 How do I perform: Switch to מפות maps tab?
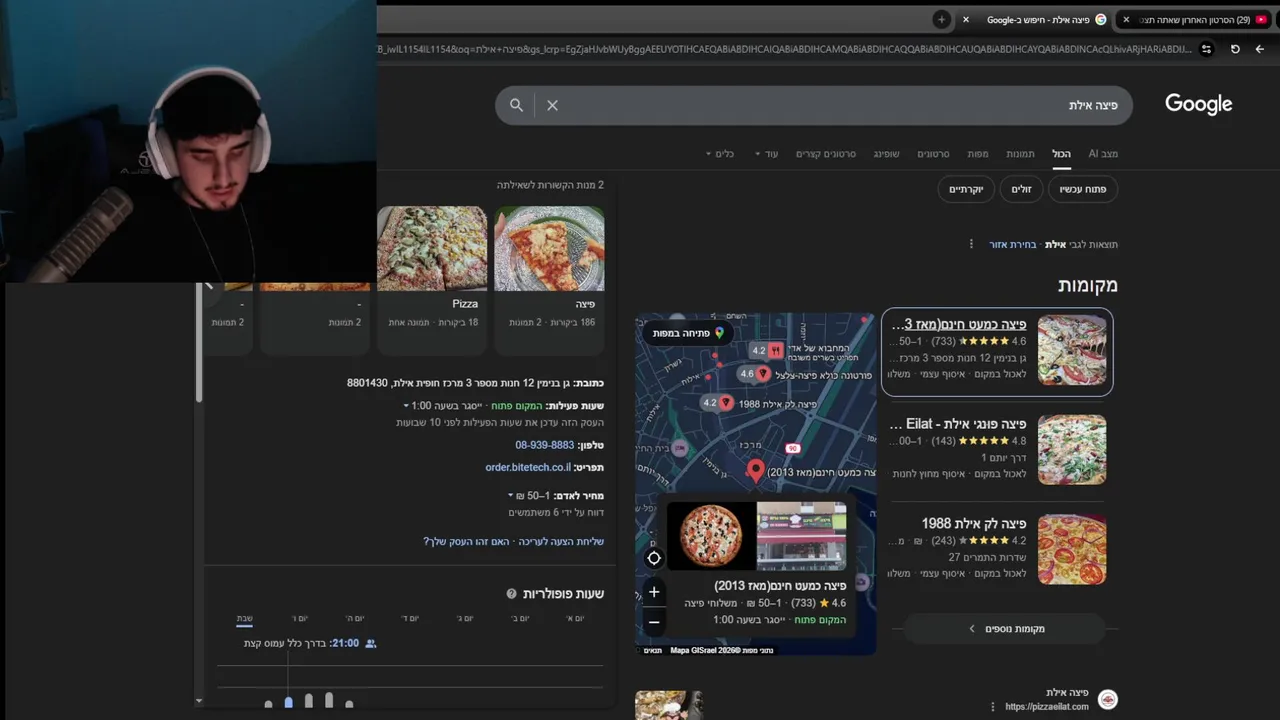(978, 154)
